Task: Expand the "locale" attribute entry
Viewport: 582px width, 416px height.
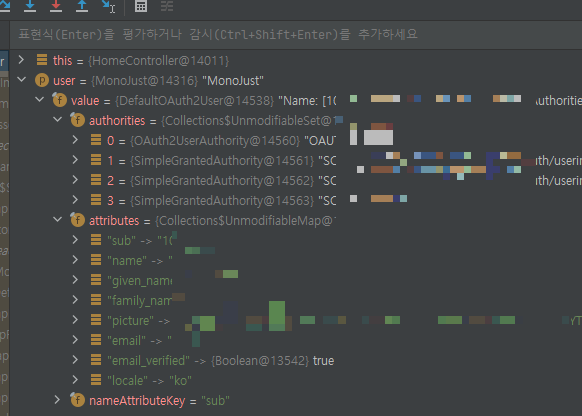Action: coord(75,380)
